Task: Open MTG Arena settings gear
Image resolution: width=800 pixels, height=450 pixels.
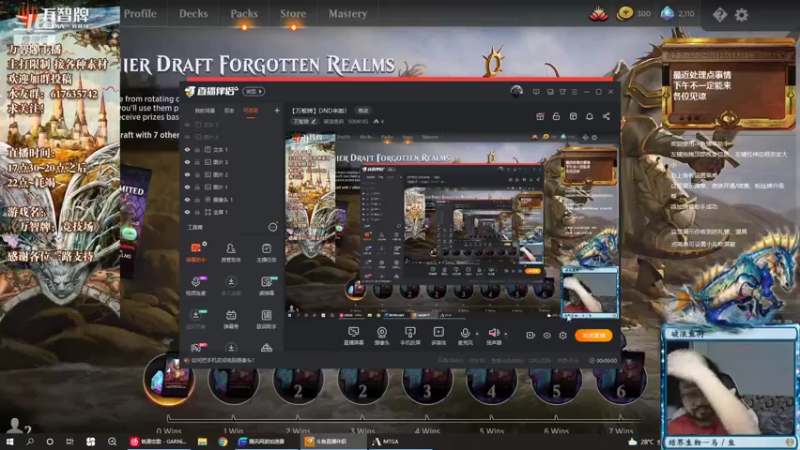Action: coord(741,14)
